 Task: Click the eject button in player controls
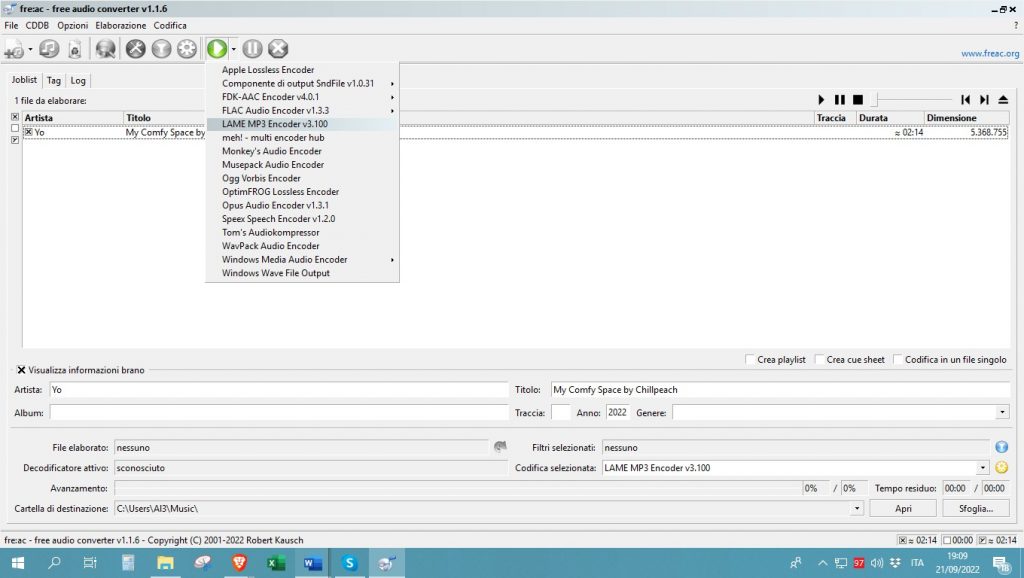(x=1003, y=100)
